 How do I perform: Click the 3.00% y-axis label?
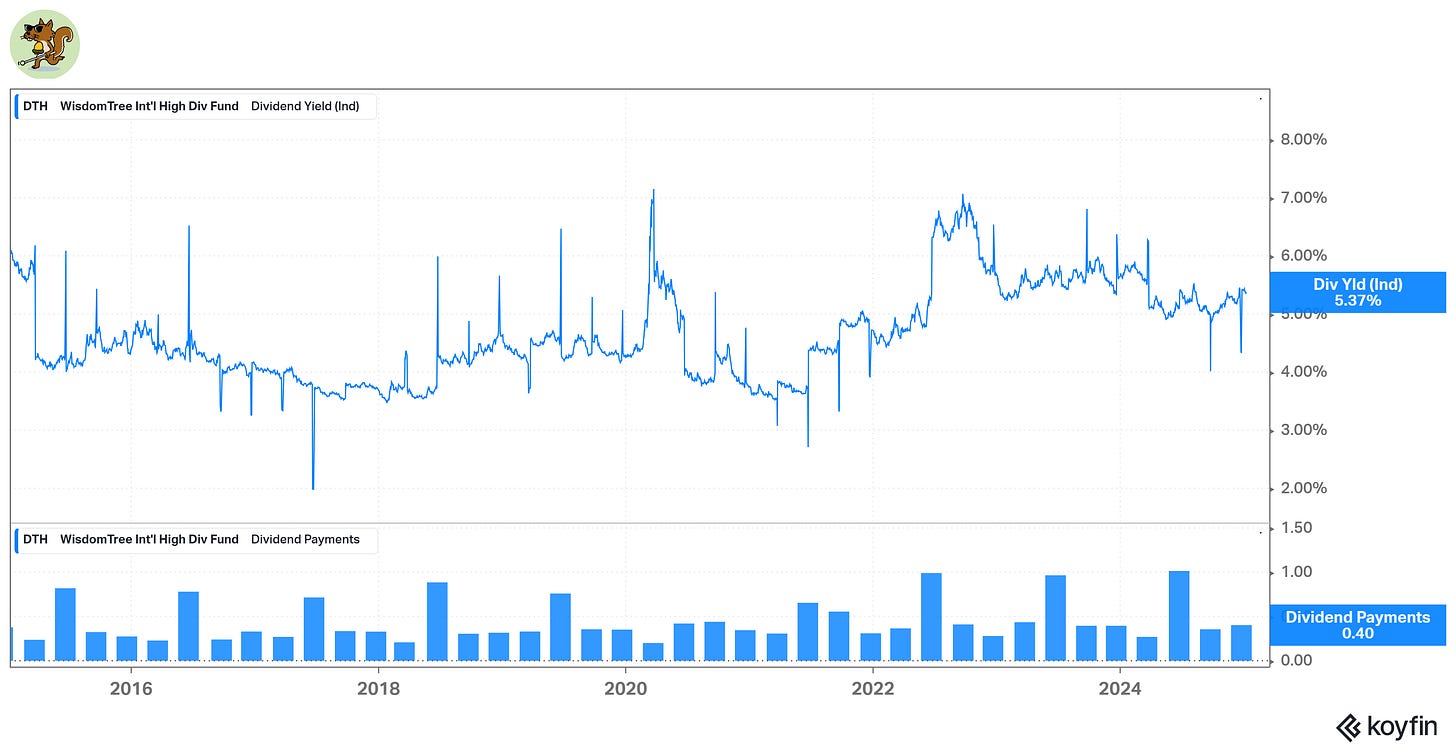click(x=1304, y=430)
